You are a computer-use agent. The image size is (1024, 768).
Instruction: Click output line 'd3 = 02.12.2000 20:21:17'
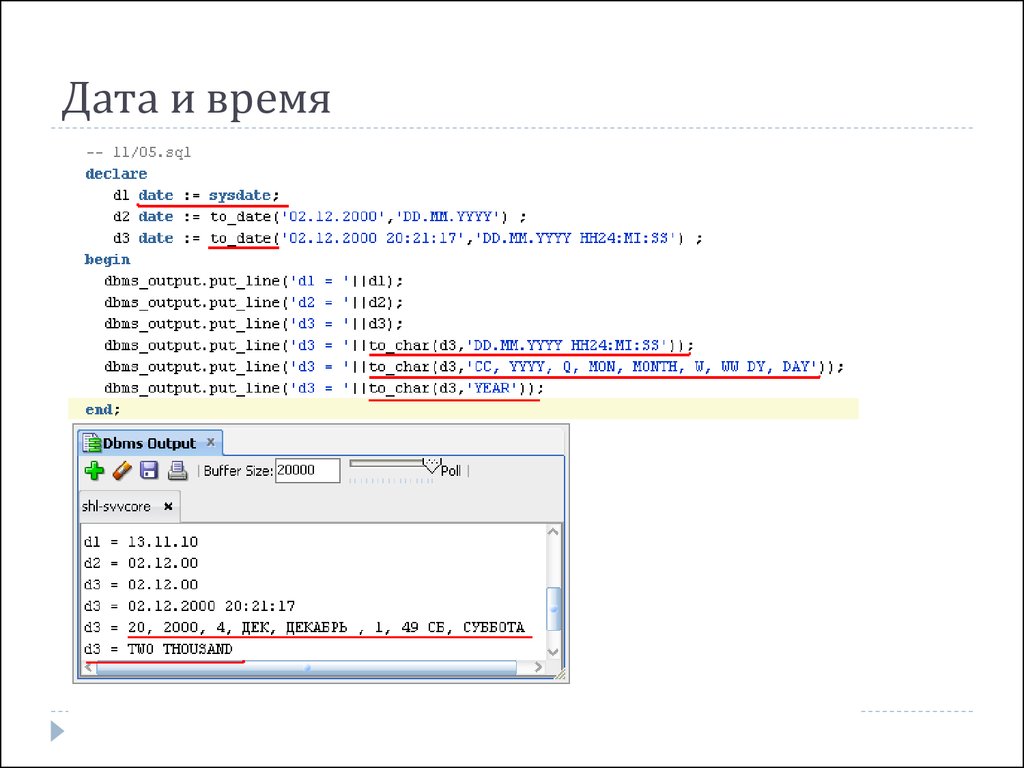tap(189, 606)
